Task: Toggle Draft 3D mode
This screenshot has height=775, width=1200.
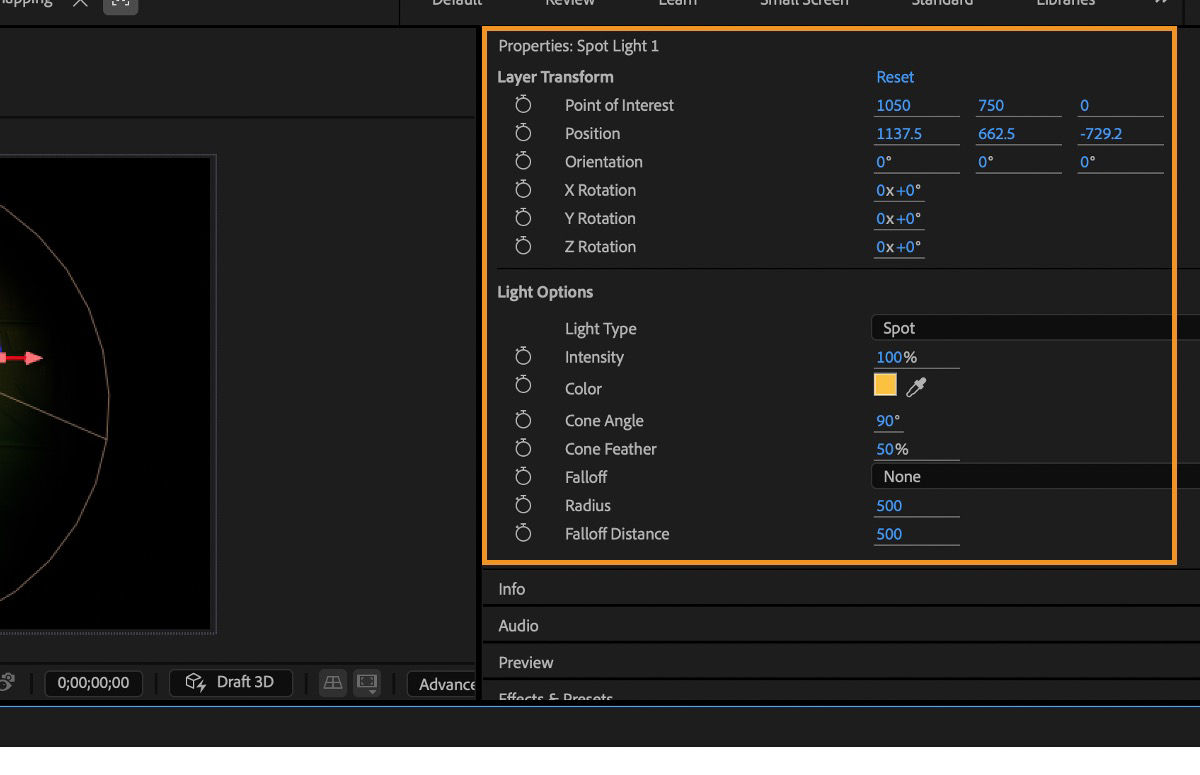Action: [x=231, y=682]
